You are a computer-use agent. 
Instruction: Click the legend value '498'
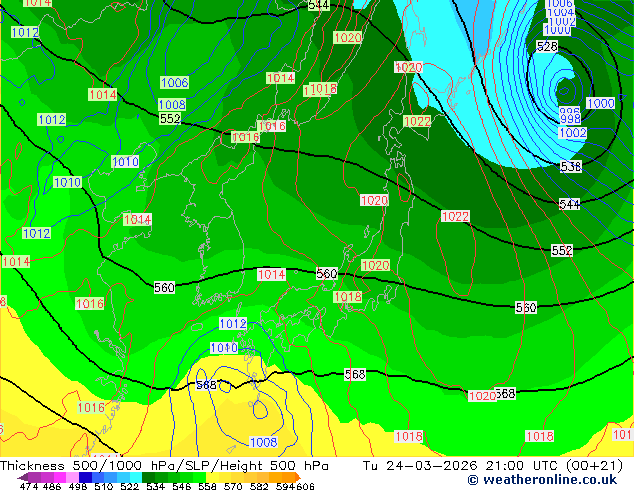(x=78, y=486)
